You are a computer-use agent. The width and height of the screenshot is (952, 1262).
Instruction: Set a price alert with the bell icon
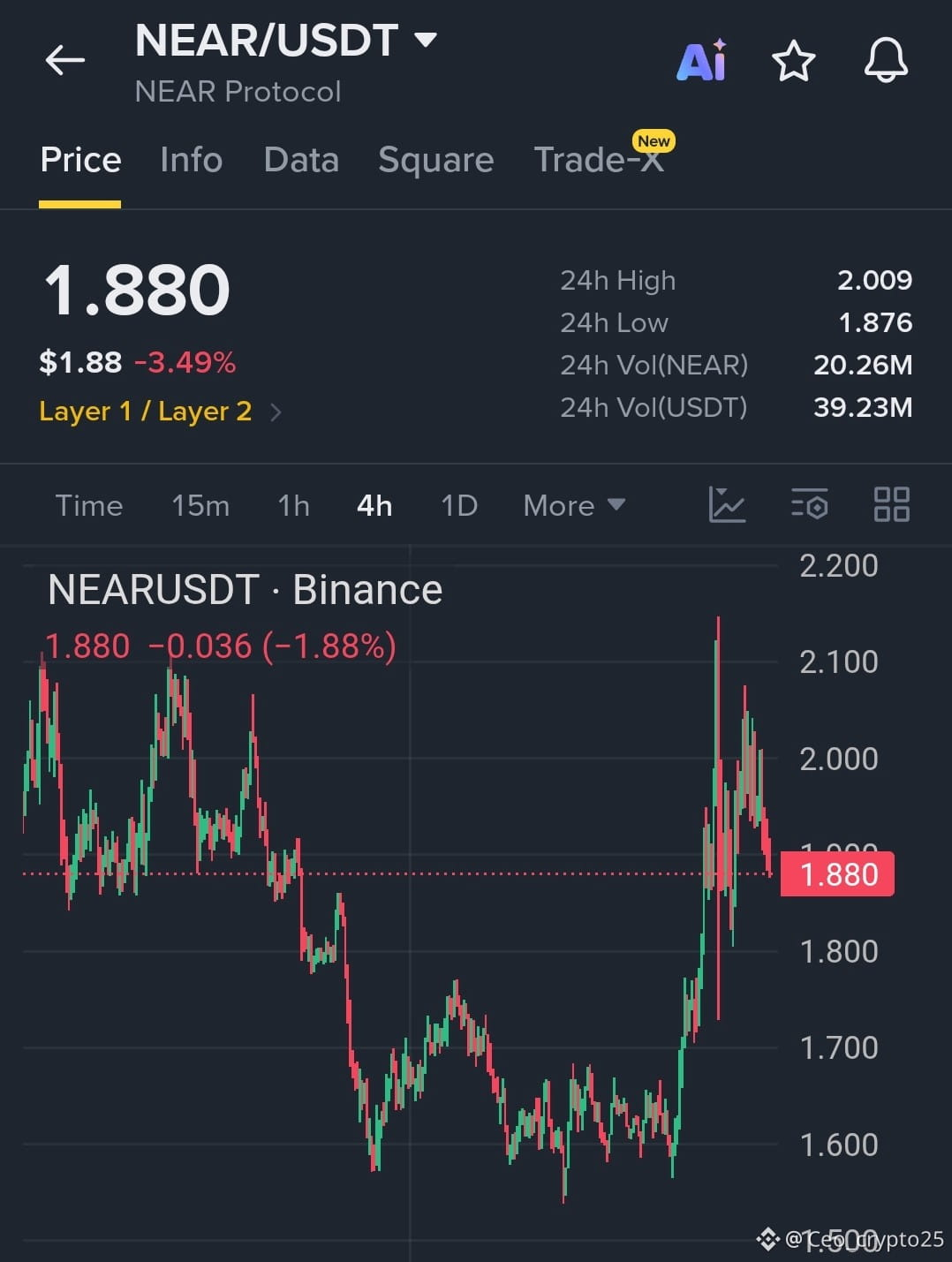(x=886, y=61)
